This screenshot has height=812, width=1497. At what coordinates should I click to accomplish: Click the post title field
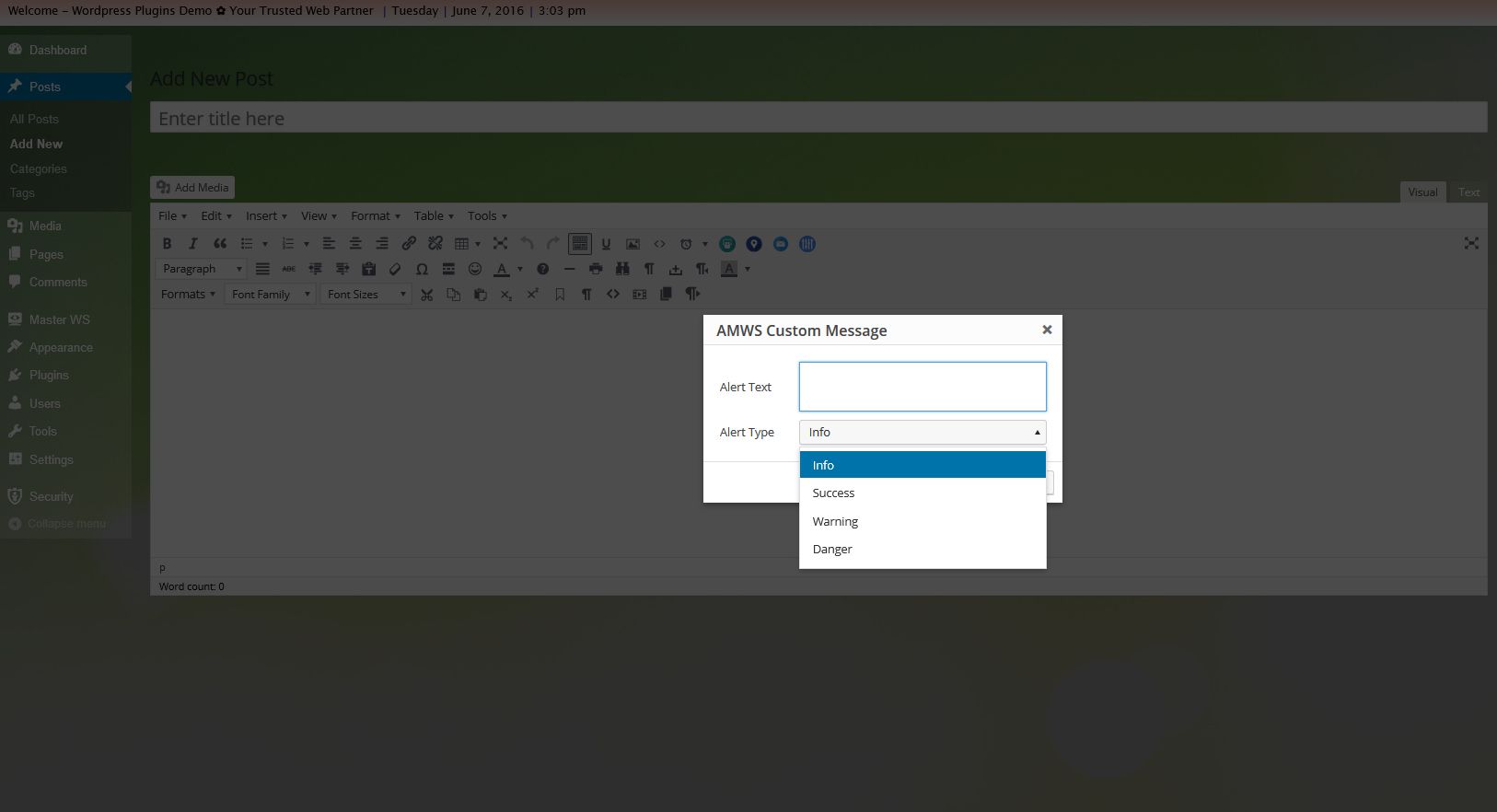pyautogui.click(x=818, y=118)
